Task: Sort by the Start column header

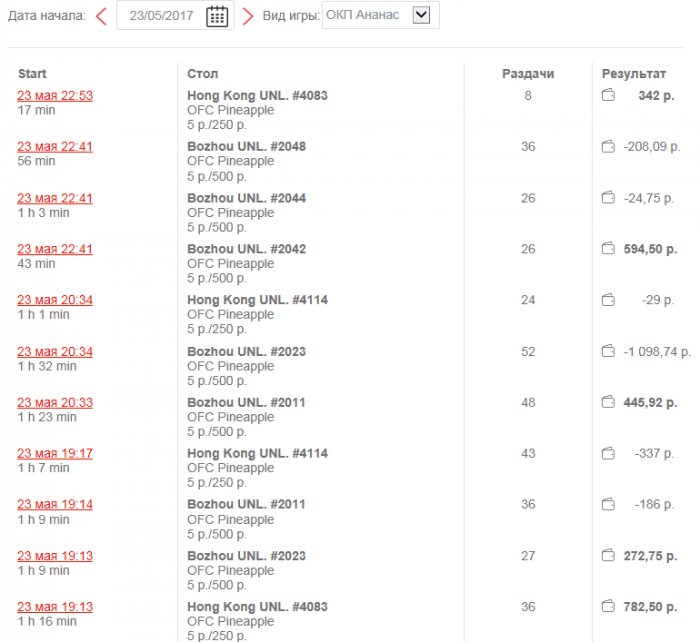Action: pos(32,74)
